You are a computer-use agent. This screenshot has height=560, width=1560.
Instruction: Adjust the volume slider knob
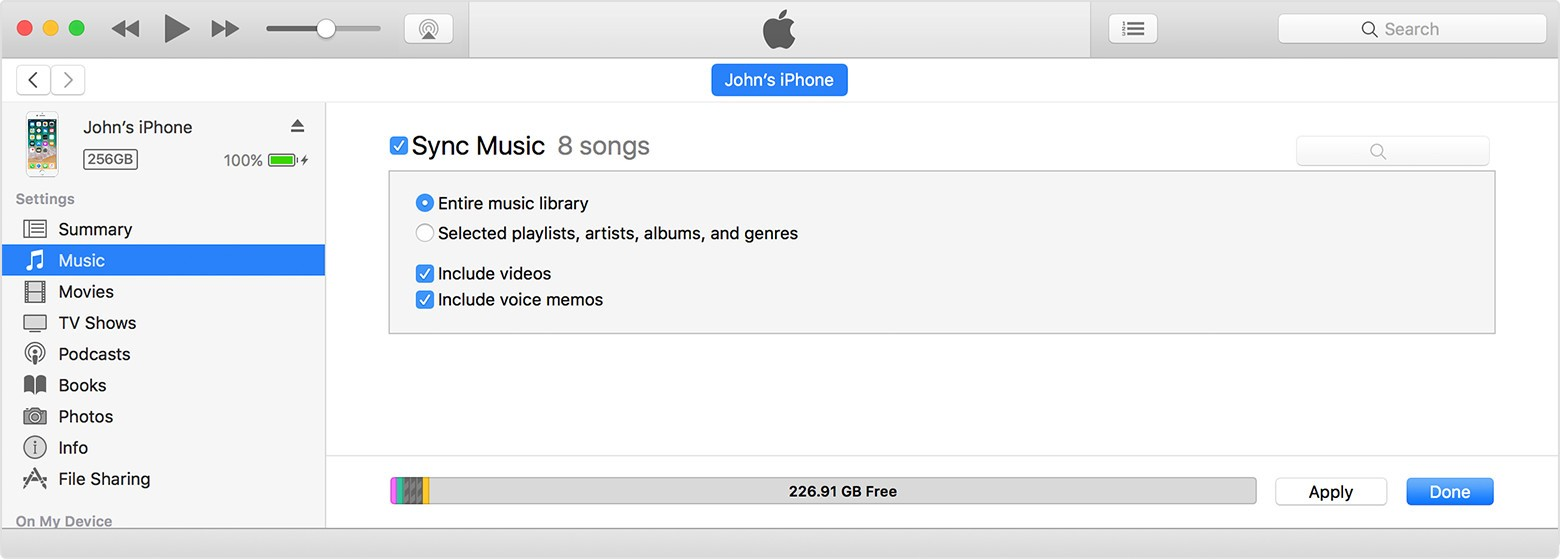tap(326, 29)
